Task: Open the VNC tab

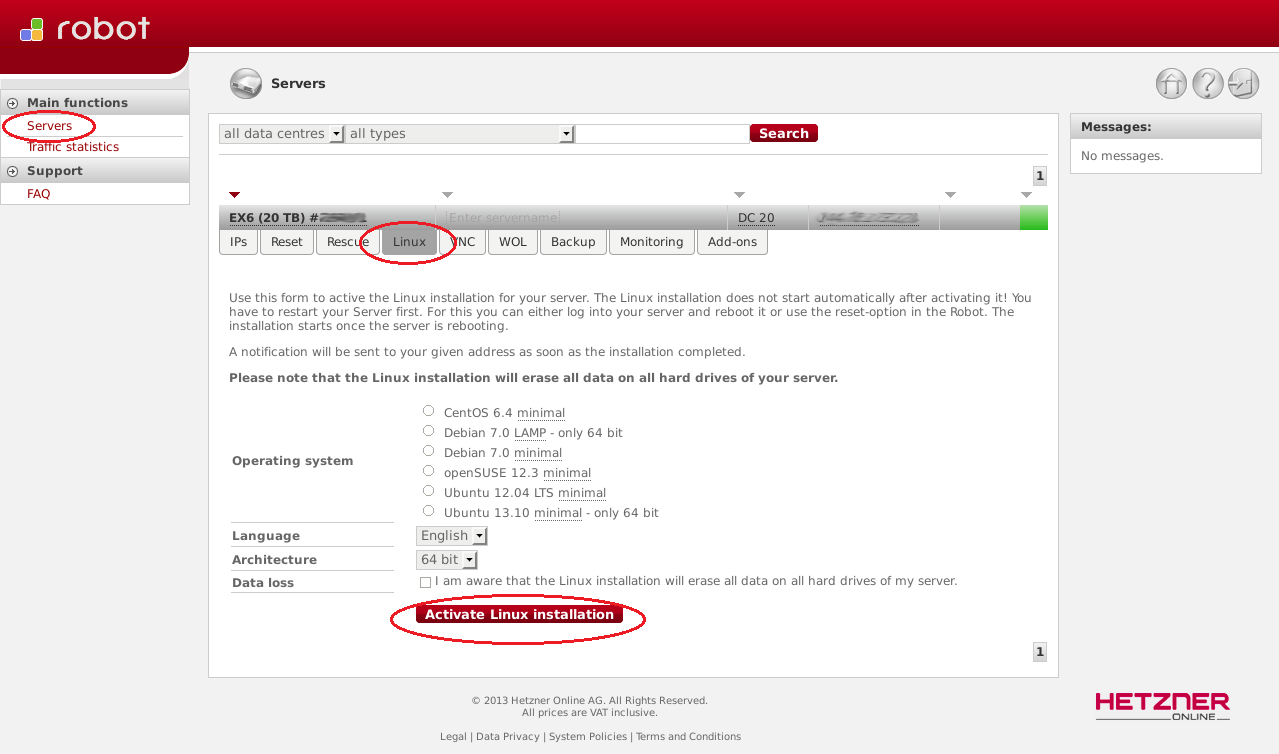Action: pyautogui.click(x=462, y=242)
